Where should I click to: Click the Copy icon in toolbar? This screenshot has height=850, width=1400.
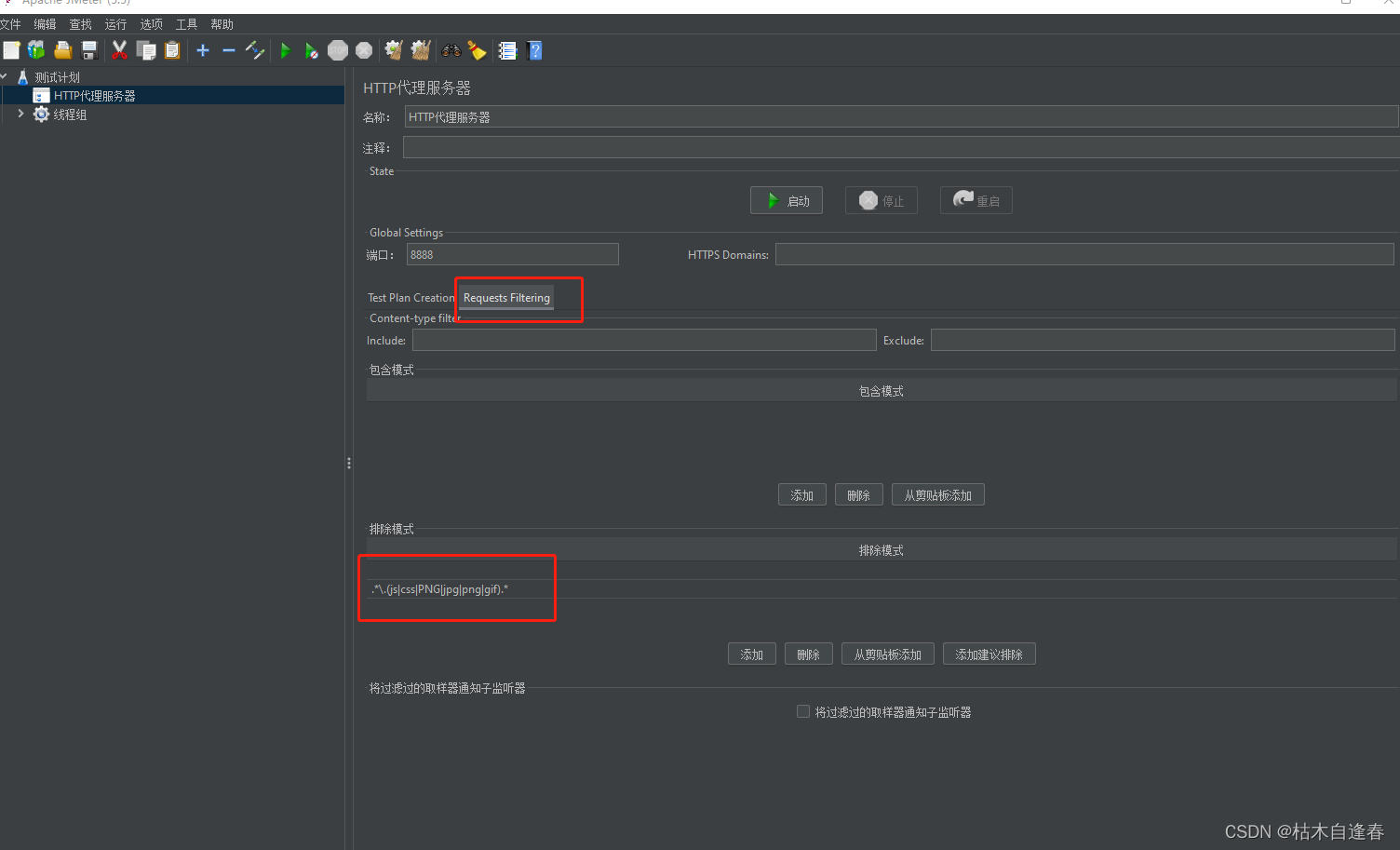click(x=146, y=50)
